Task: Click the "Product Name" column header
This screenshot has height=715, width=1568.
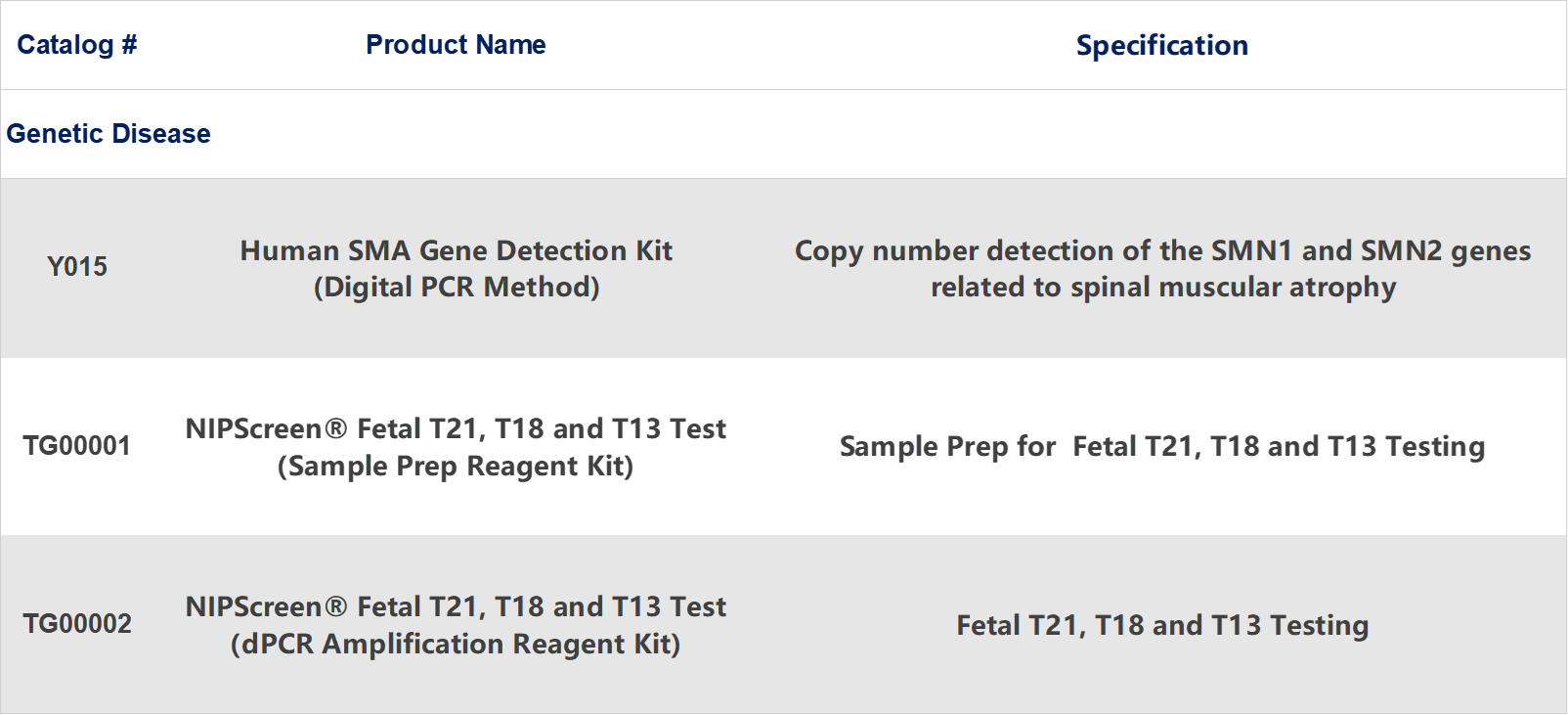Action: [x=456, y=45]
